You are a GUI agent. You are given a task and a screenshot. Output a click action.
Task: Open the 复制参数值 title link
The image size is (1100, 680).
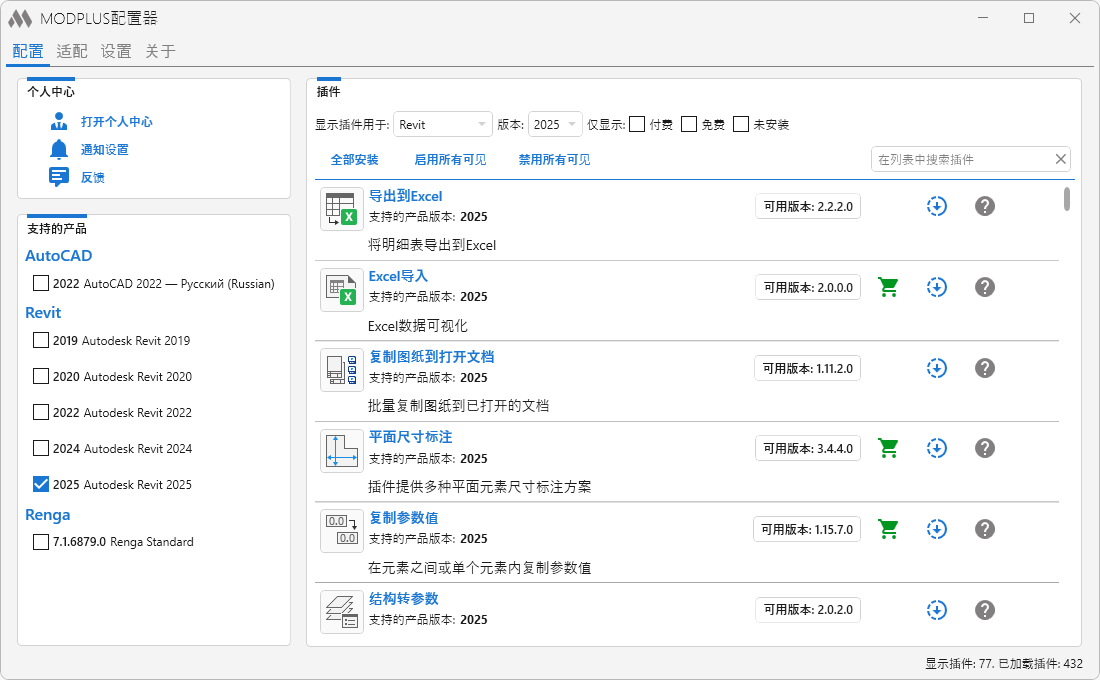pos(403,518)
